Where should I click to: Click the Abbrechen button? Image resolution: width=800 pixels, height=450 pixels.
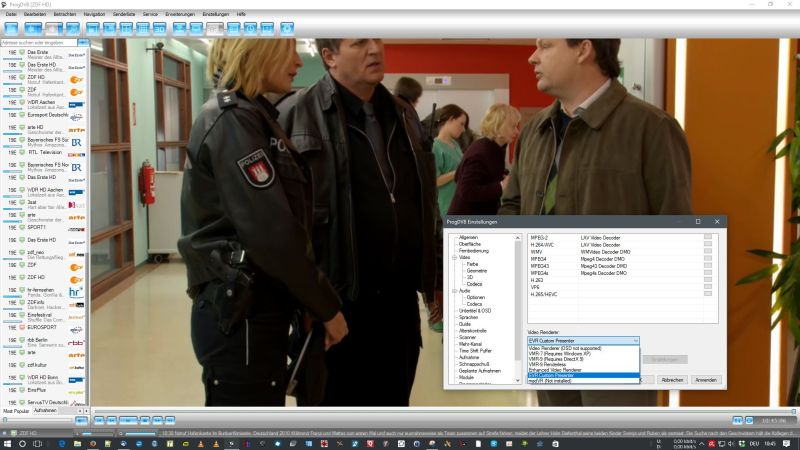(672, 380)
